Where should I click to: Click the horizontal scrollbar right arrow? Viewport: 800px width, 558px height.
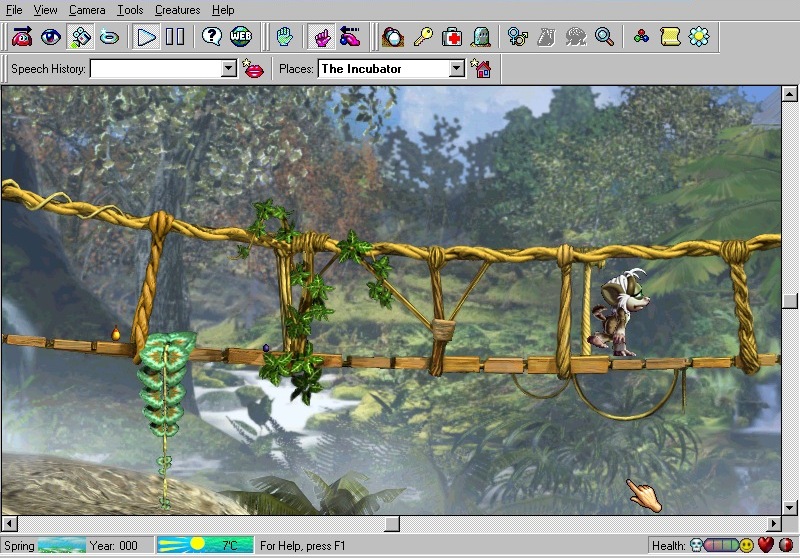click(x=774, y=524)
